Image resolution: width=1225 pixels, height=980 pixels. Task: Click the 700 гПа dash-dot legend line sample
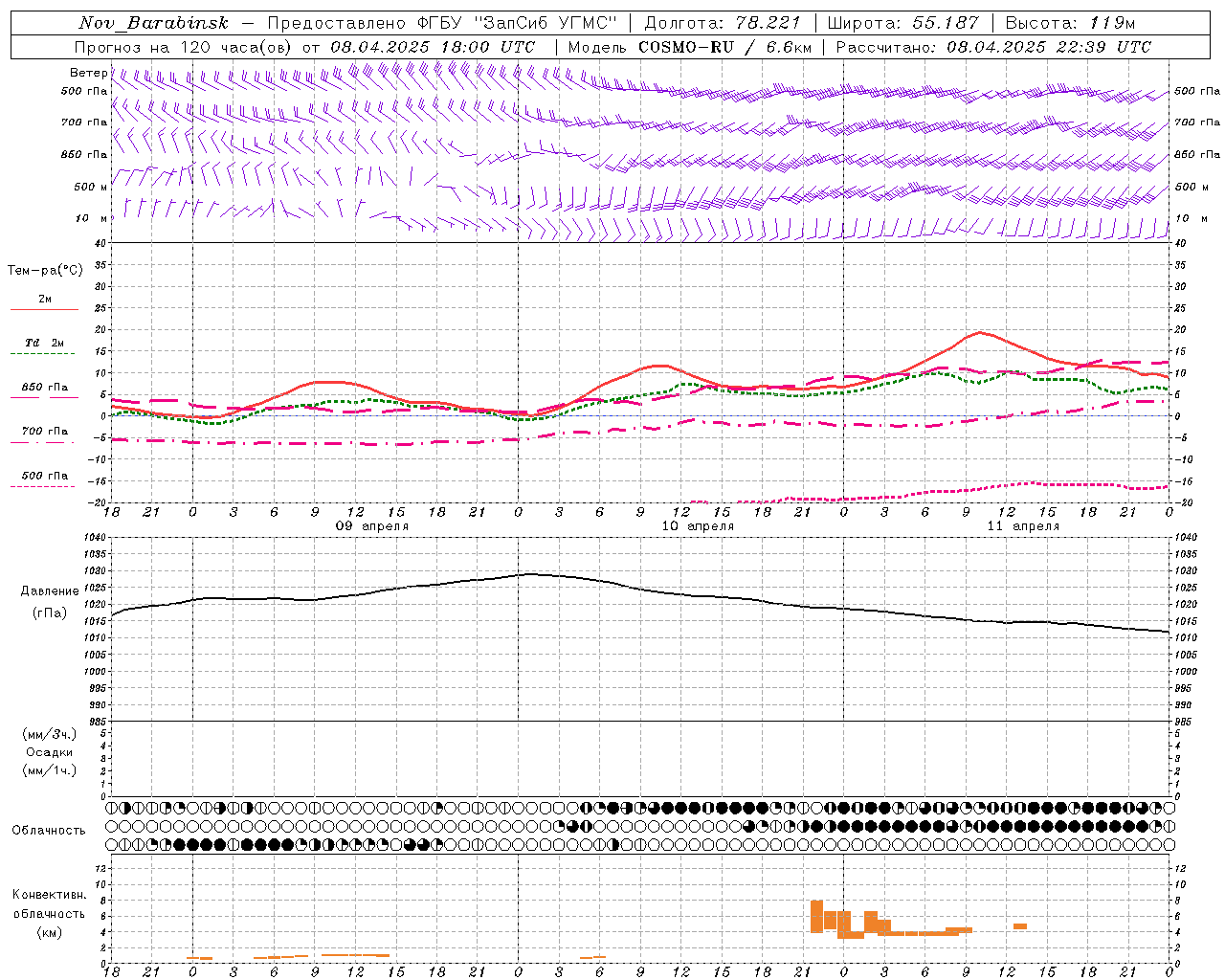(x=42, y=443)
